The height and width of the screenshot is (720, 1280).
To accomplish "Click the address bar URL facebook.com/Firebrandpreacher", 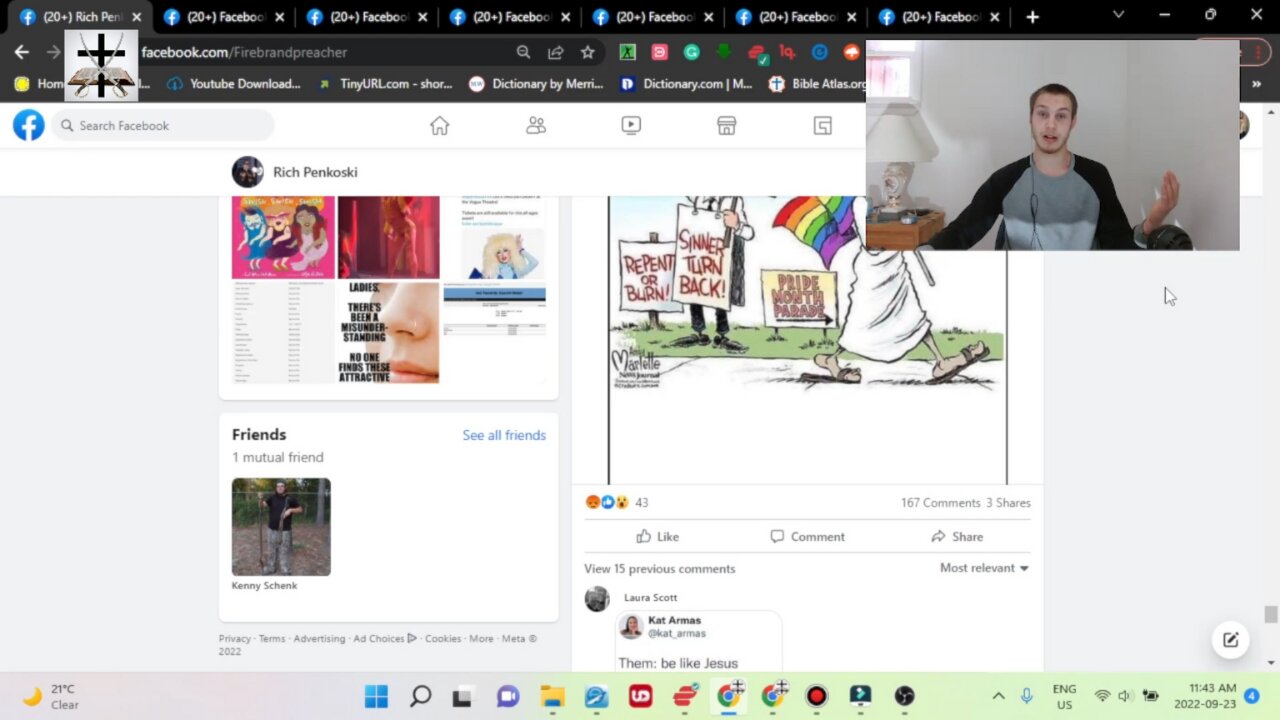I will coord(244,52).
